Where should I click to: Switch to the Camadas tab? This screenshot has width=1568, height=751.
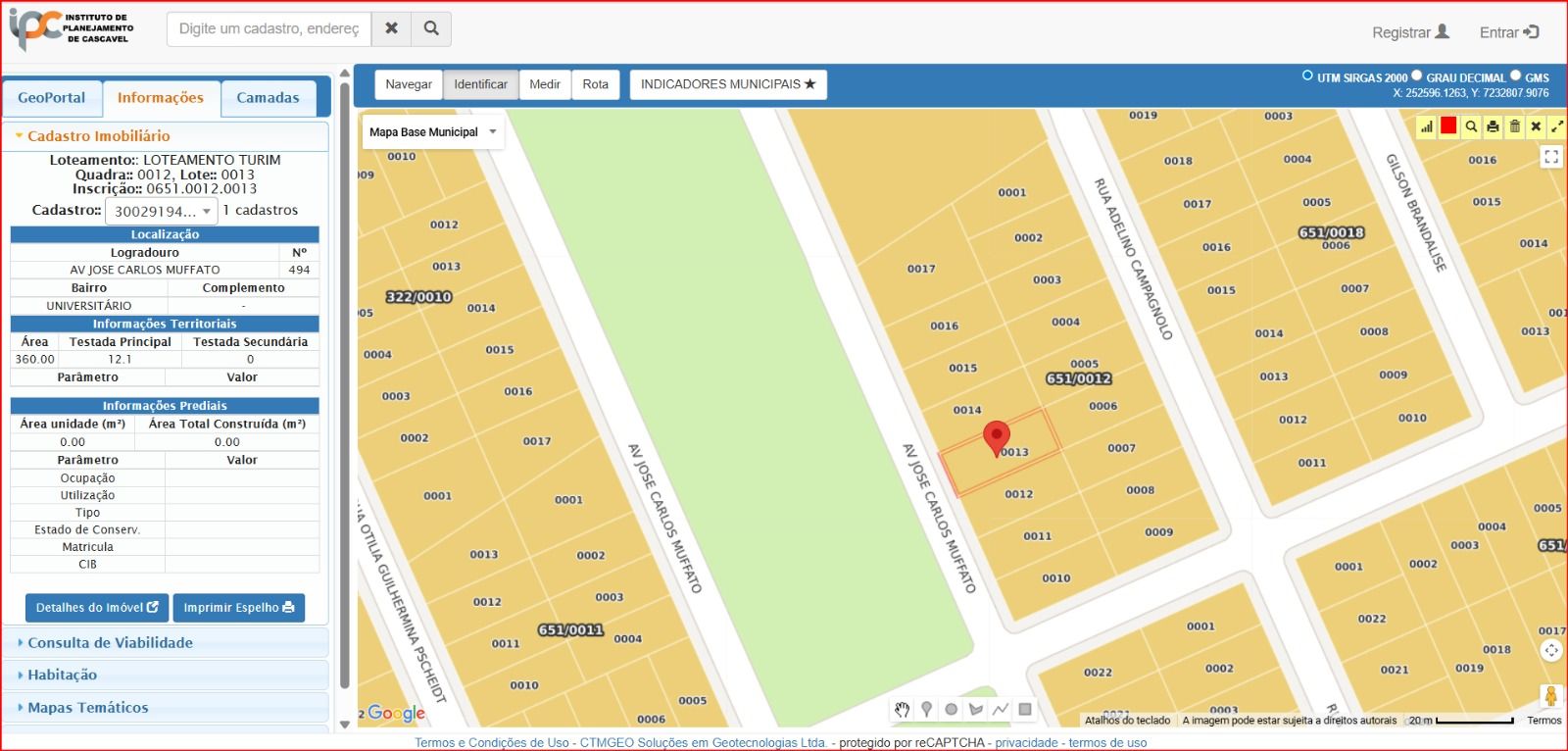click(268, 98)
